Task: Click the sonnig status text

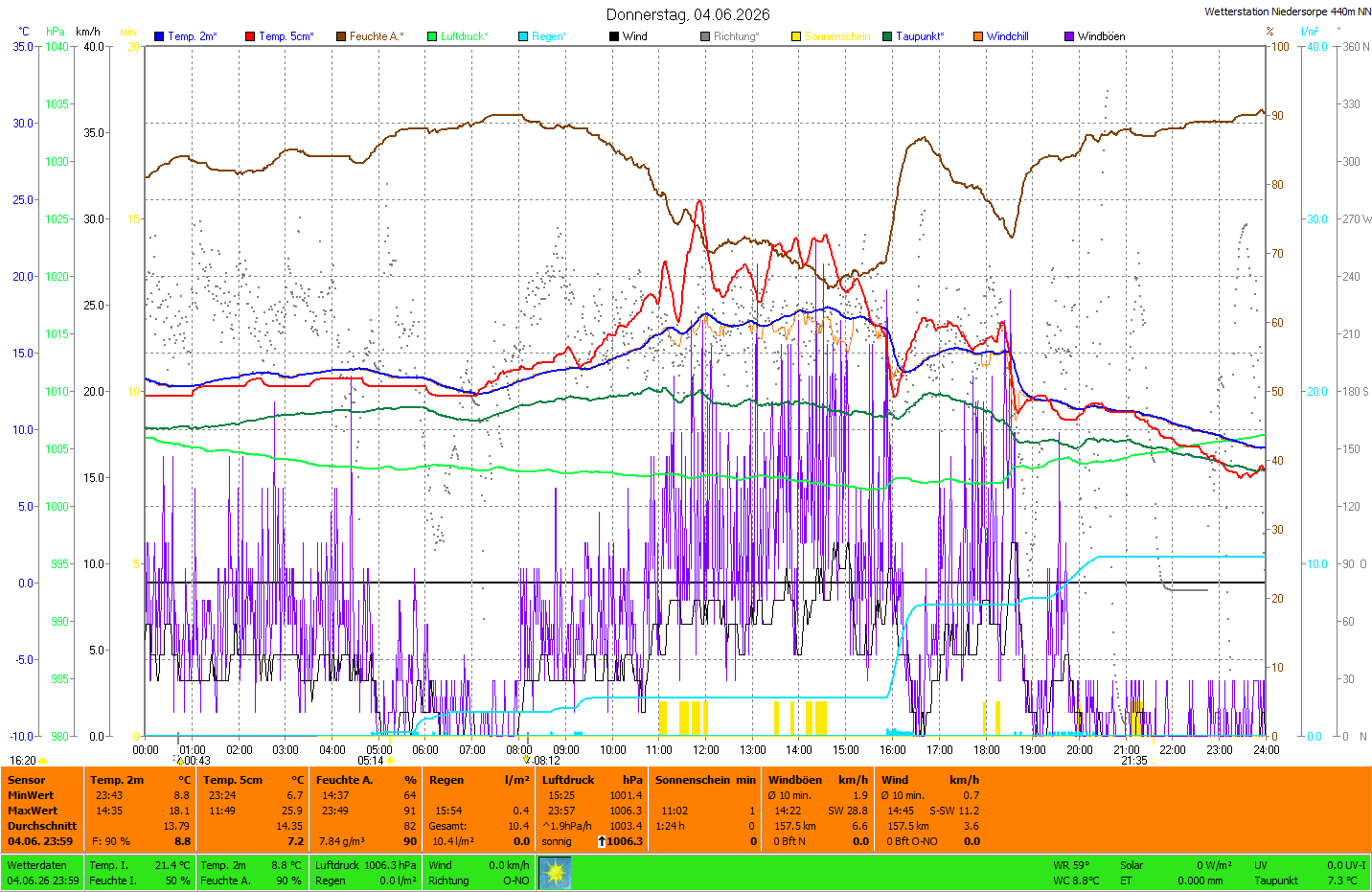Action: (x=557, y=841)
